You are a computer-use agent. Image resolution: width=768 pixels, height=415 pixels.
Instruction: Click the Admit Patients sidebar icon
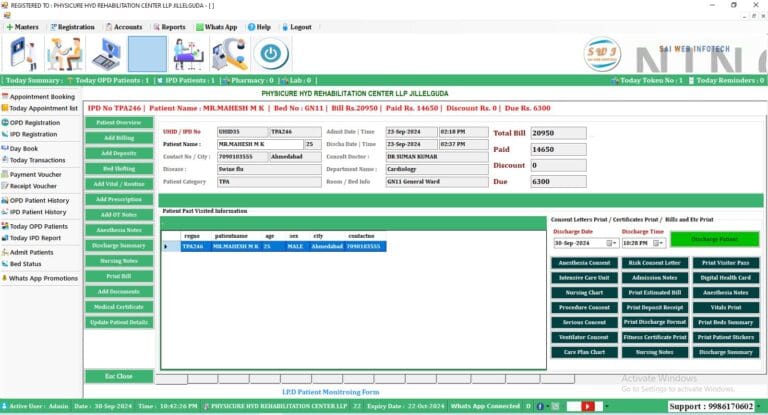tap(5, 252)
